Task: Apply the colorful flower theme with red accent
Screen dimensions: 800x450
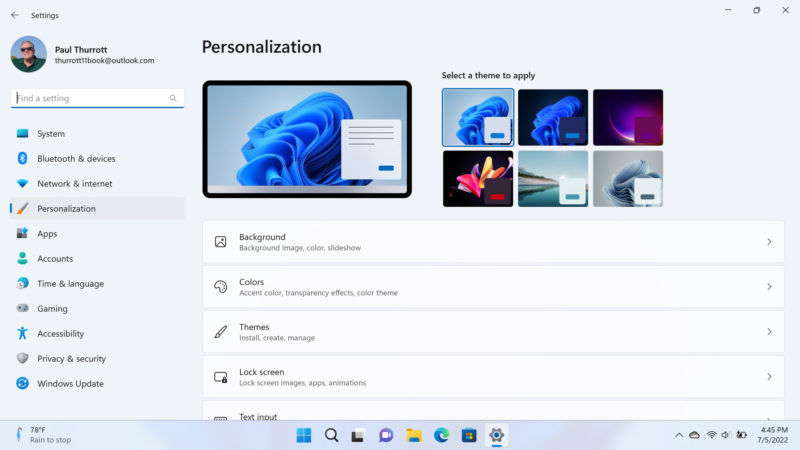Action: point(478,179)
